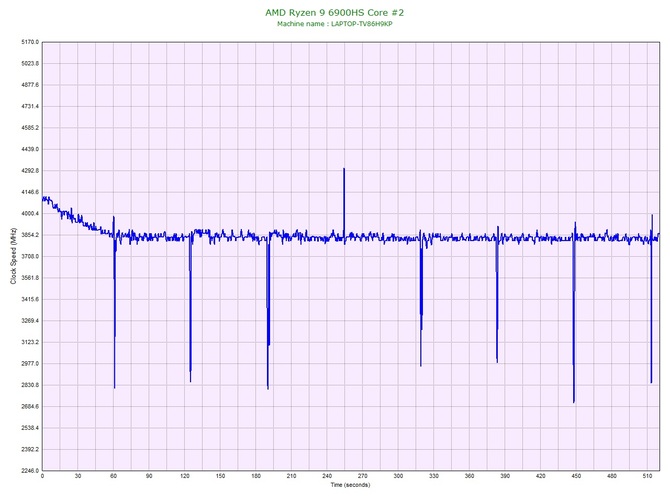This screenshot has width=670, height=502.
Task: Click the 3269.4 y-axis value
Action: click(30, 321)
